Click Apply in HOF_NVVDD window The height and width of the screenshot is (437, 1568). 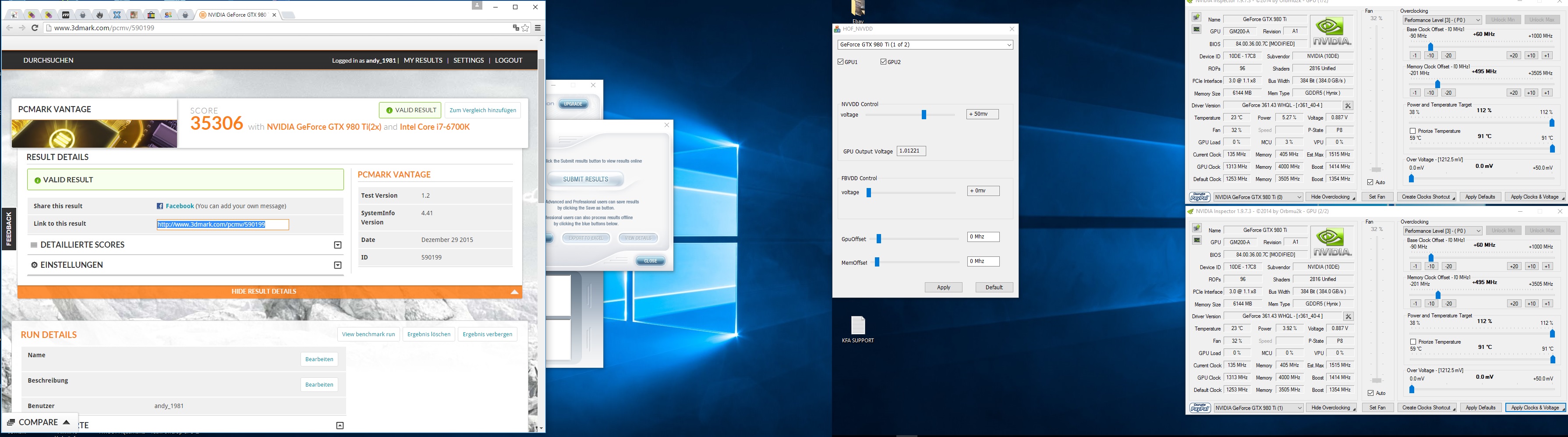coord(944,287)
